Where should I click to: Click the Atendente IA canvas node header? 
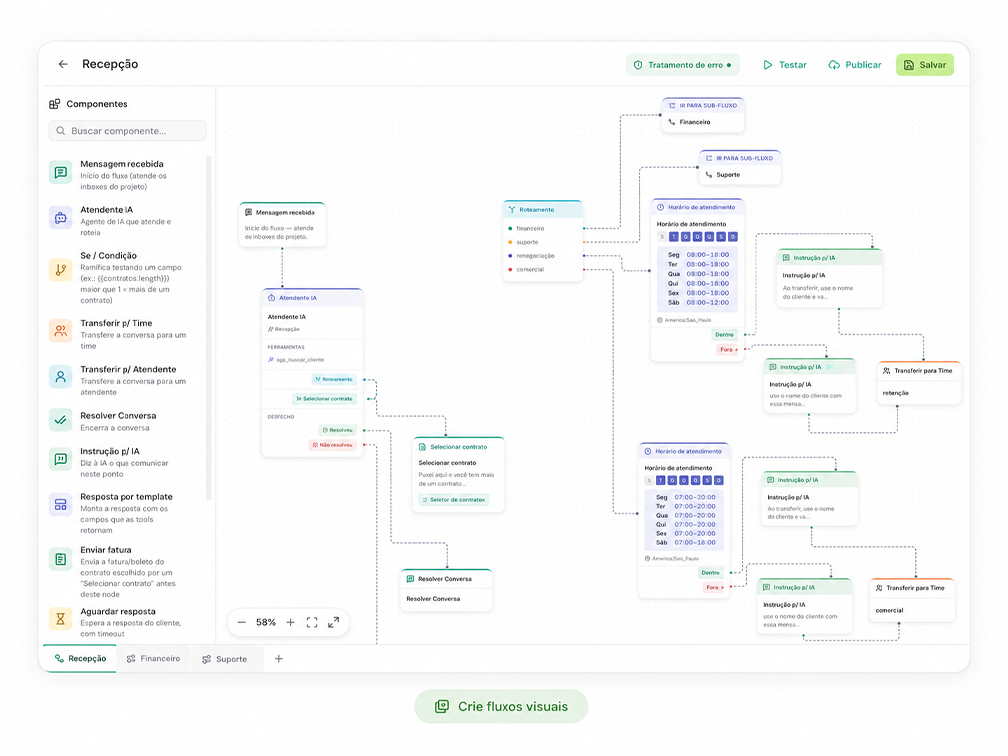click(x=312, y=298)
